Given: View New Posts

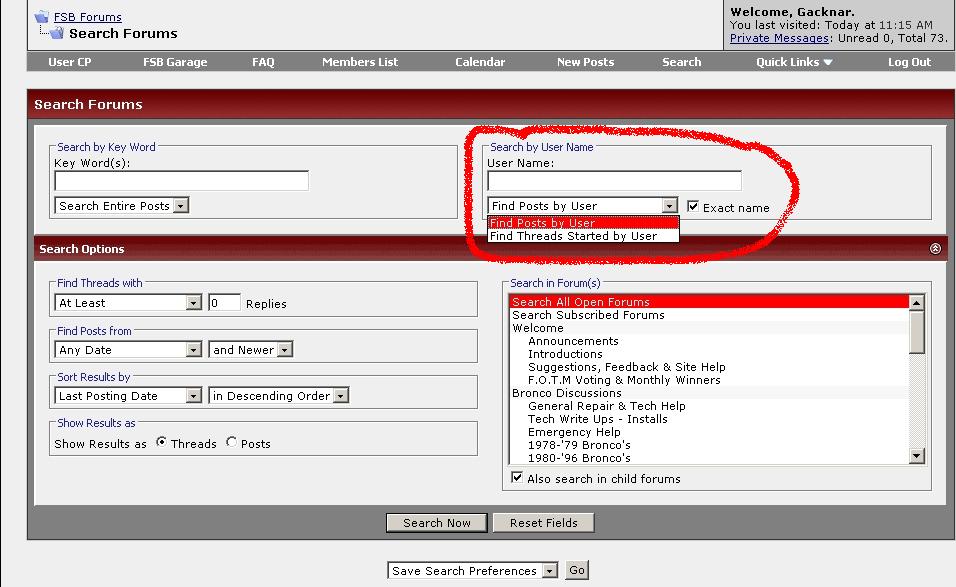Looking at the screenshot, I should [x=585, y=62].
